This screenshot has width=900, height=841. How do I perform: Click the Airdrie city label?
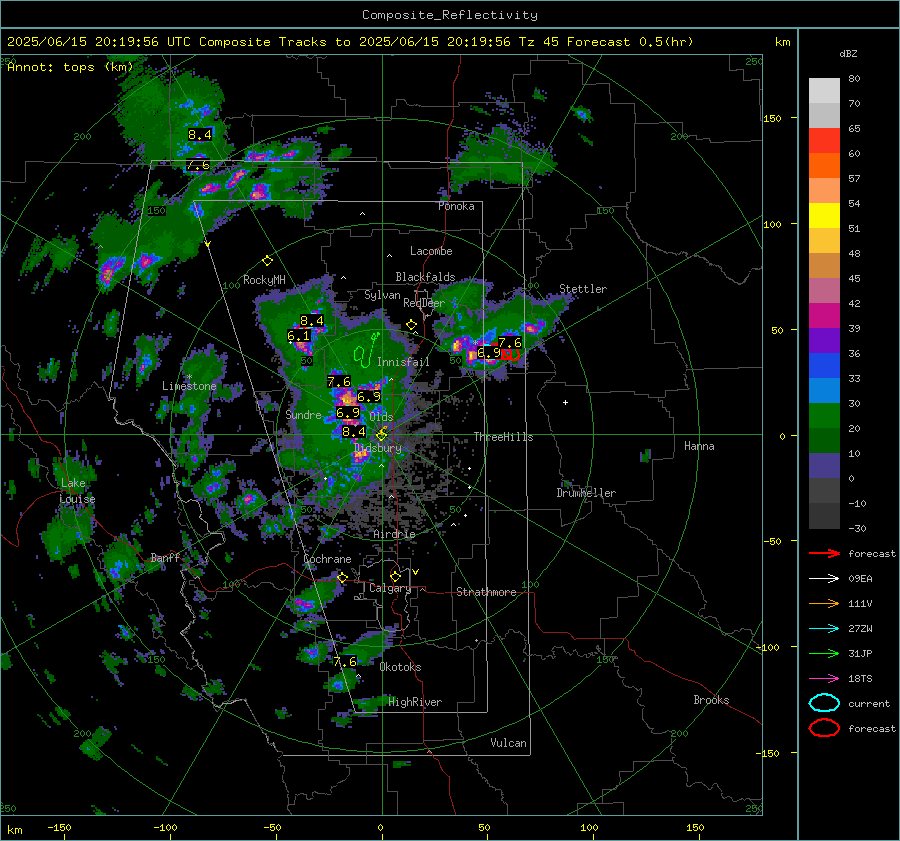[394, 534]
